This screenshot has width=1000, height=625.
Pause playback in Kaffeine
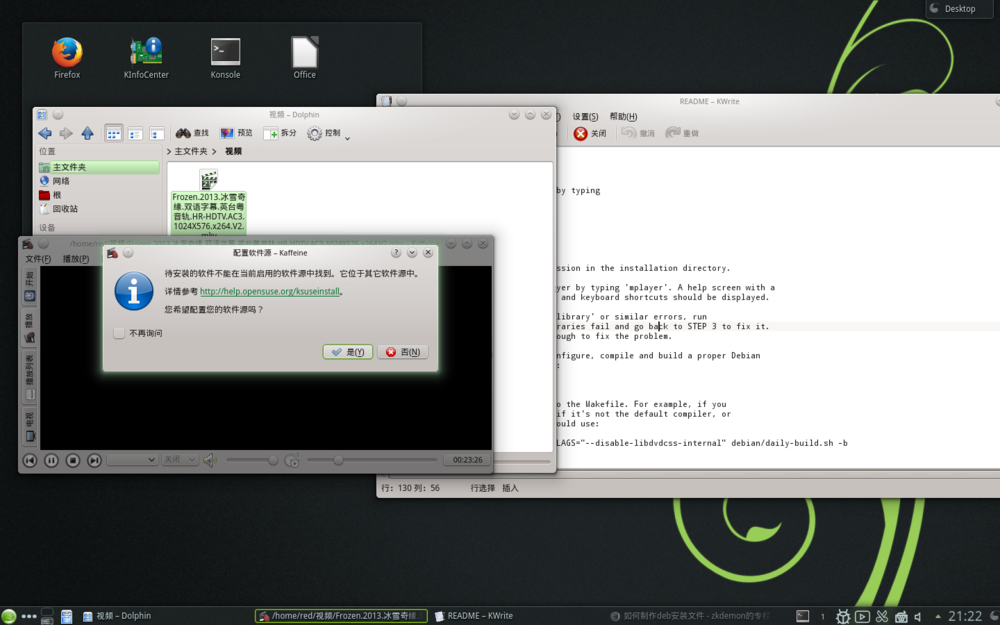(52, 460)
